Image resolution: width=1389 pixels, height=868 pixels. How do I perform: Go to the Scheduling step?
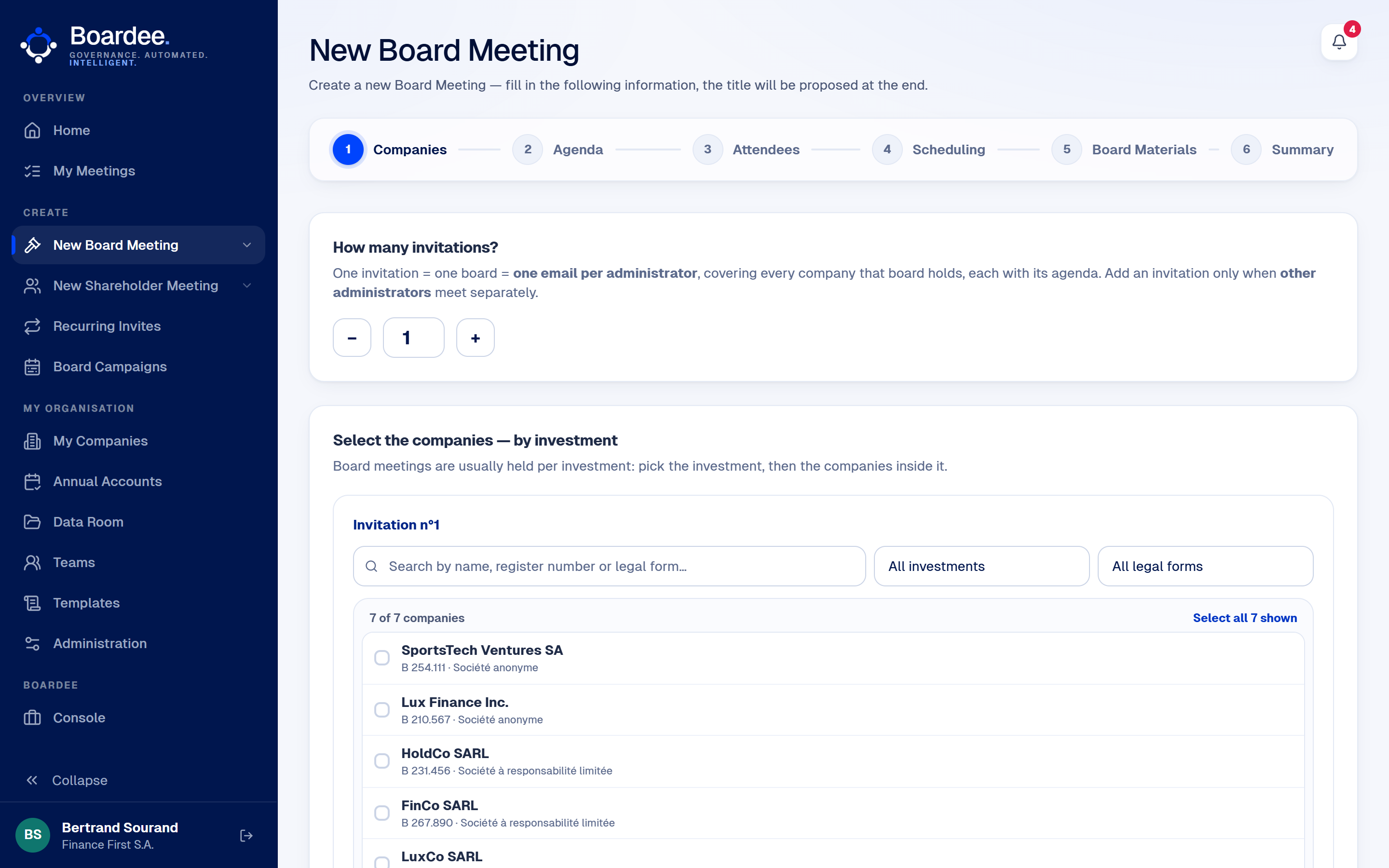coord(928,149)
